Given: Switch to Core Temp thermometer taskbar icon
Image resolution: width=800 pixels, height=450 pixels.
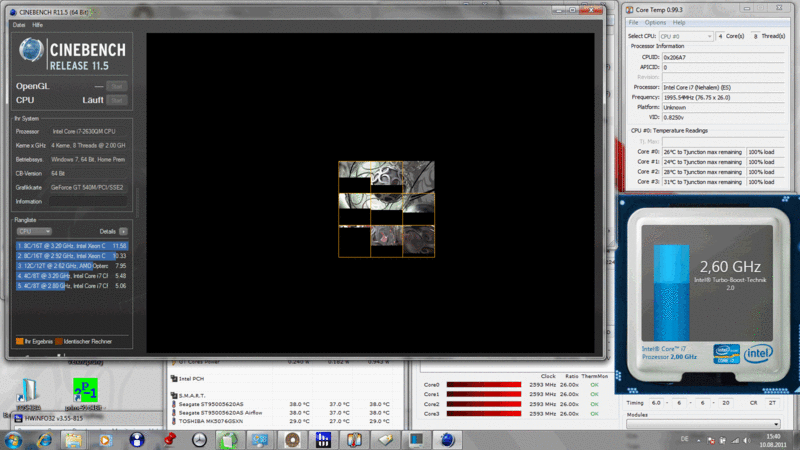Looking at the screenshot, I should [354, 440].
